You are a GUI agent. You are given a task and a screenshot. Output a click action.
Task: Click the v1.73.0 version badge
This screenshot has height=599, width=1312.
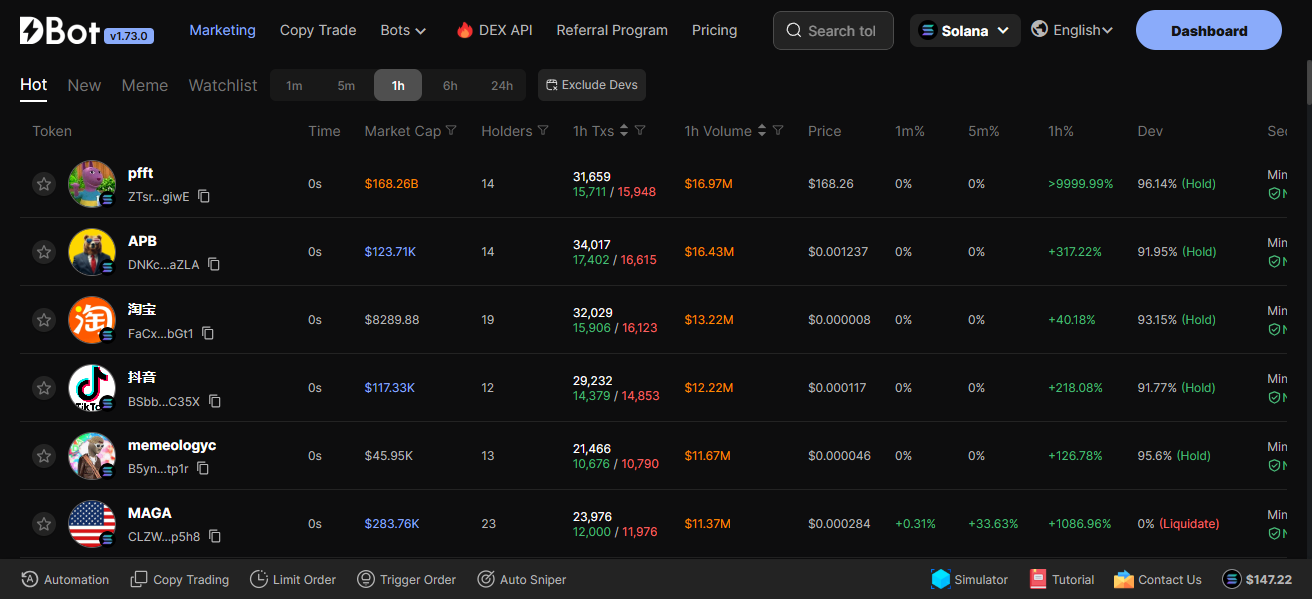129,36
